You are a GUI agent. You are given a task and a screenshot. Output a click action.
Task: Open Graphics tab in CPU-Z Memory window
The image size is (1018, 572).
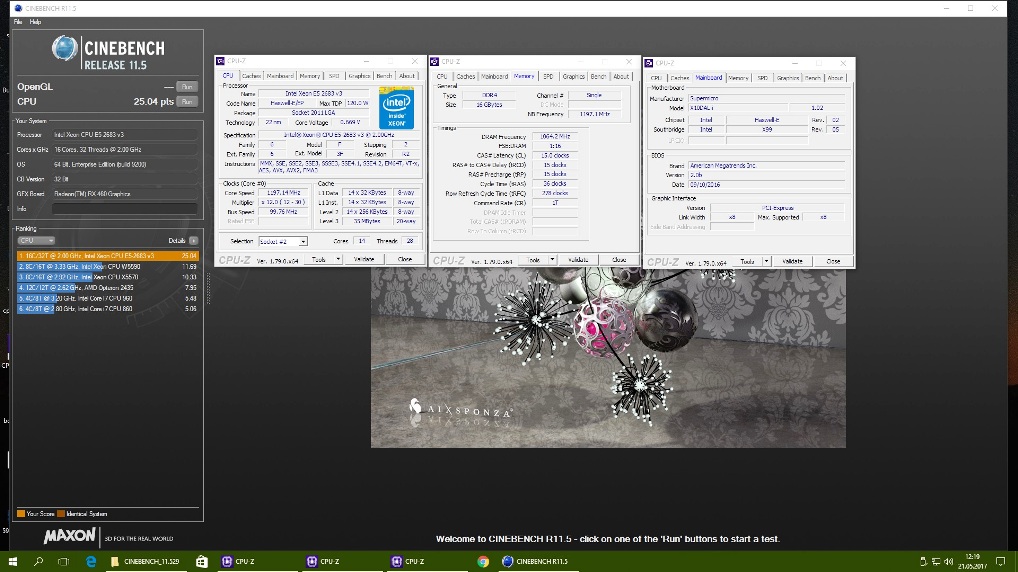573,77
